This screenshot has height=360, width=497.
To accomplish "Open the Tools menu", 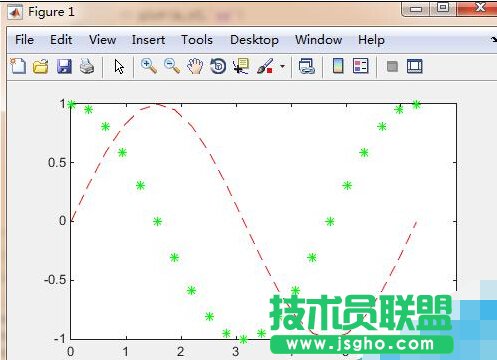I will pos(197,40).
